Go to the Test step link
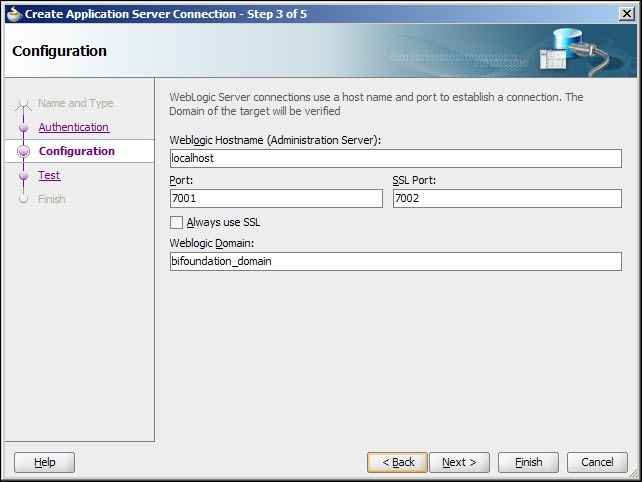The width and height of the screenshot is (642, 482). pos(49,175)
